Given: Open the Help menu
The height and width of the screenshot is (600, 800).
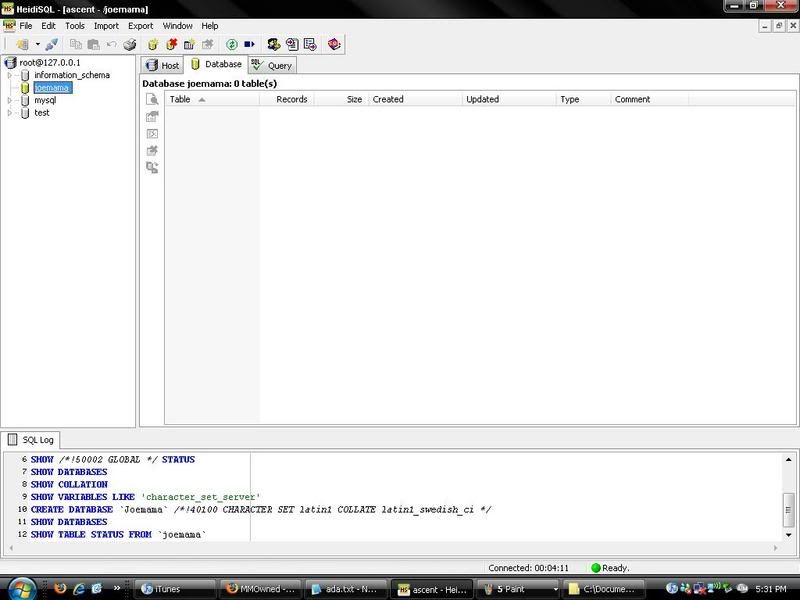Looking at the screenshot, I should pyautogui.click(x=209, y=26).
